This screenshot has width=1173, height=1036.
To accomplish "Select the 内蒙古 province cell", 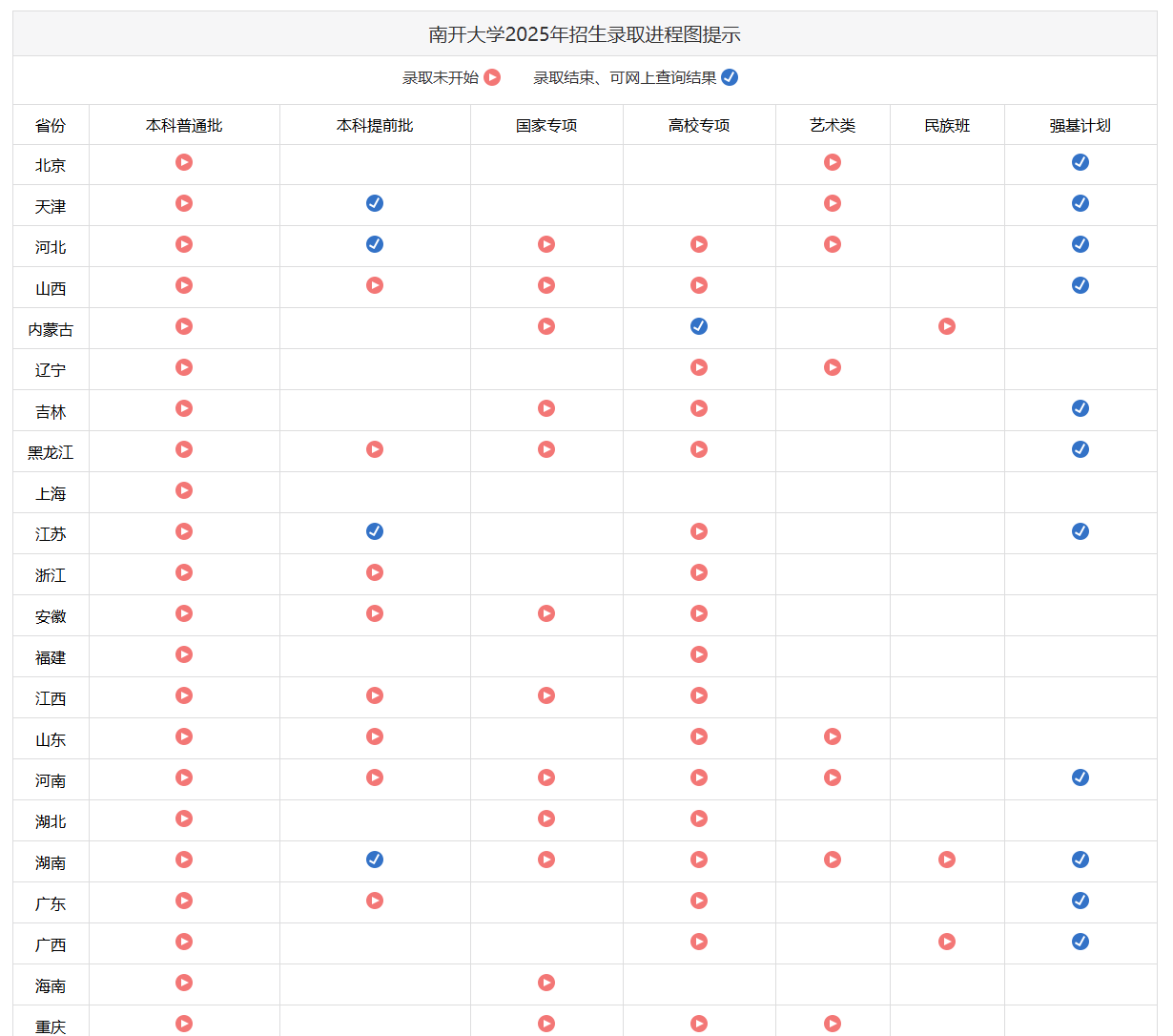I will [x=51, y=329].
